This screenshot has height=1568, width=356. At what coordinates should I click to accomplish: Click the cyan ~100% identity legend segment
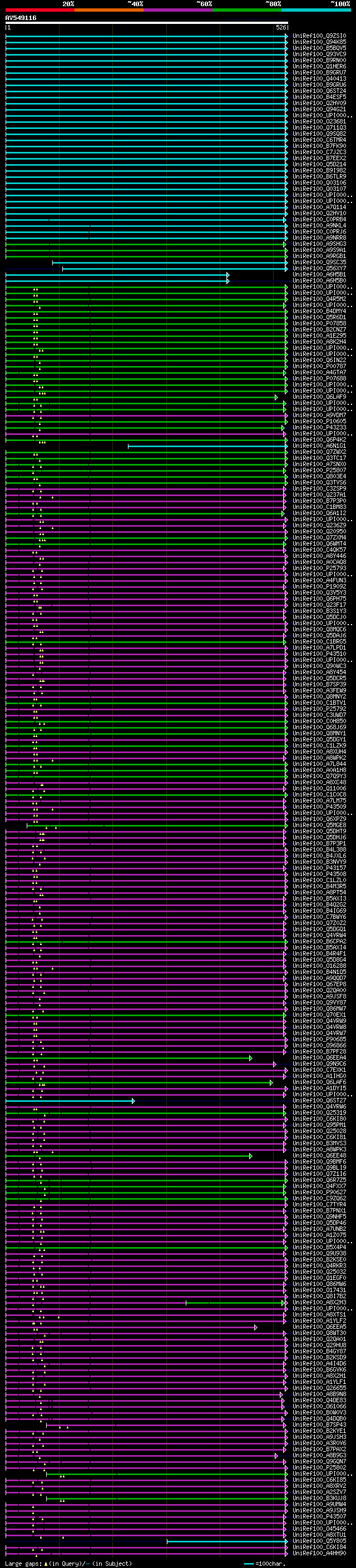(316, 10)
